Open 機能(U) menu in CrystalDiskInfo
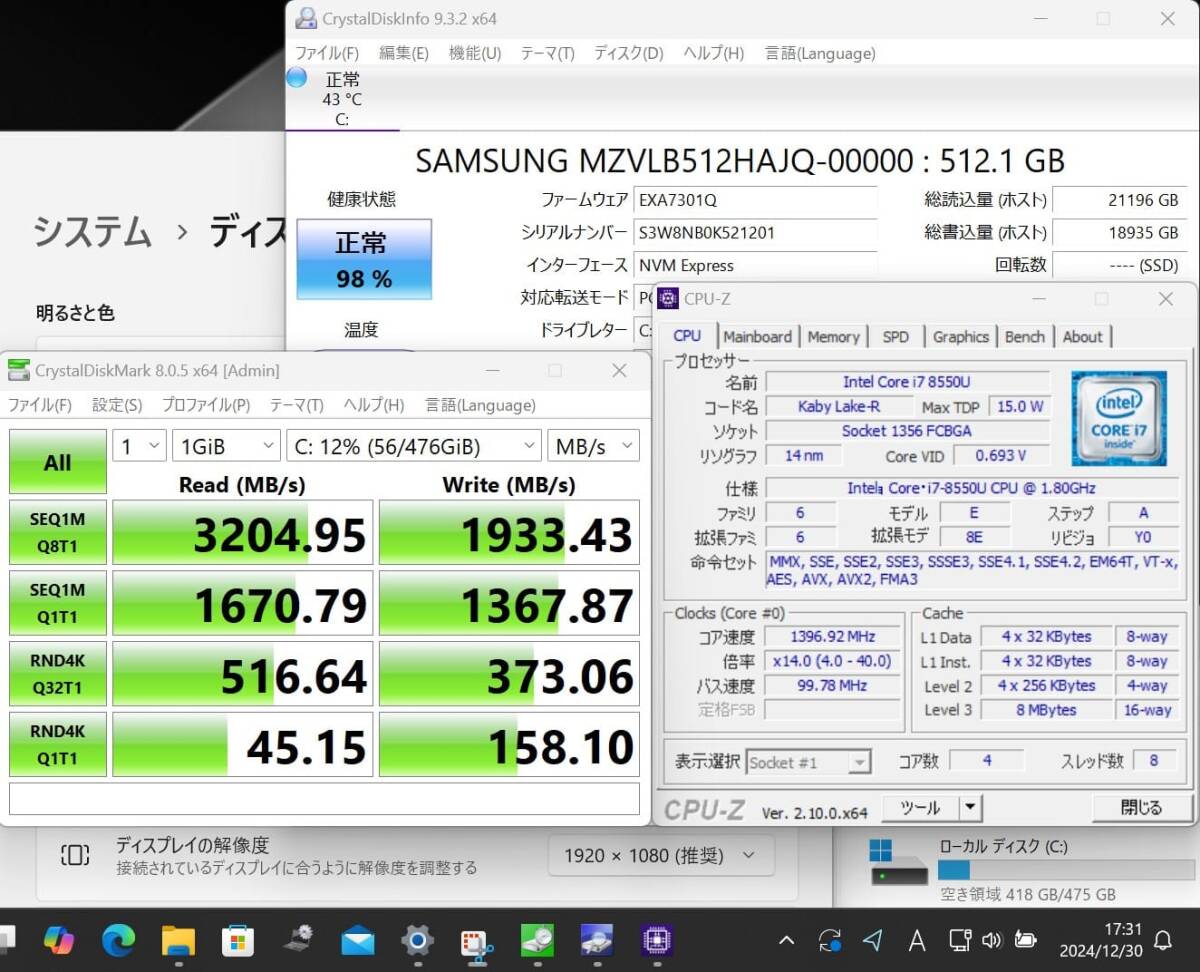 (x=475, y=53)
